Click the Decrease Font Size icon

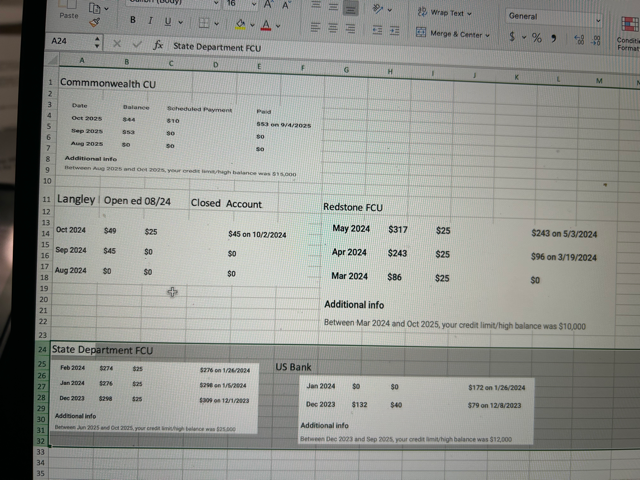(286, 5)
